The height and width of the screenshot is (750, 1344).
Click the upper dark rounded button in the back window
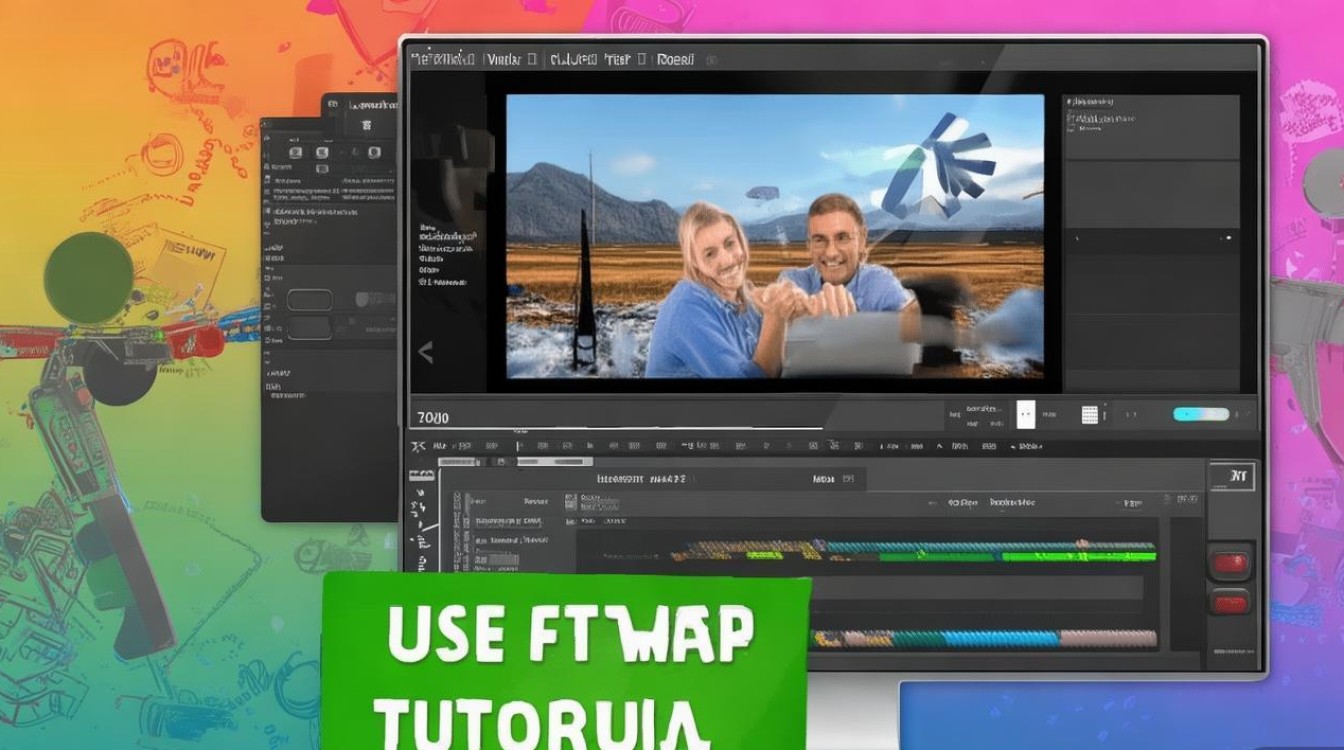pos(309,300)
